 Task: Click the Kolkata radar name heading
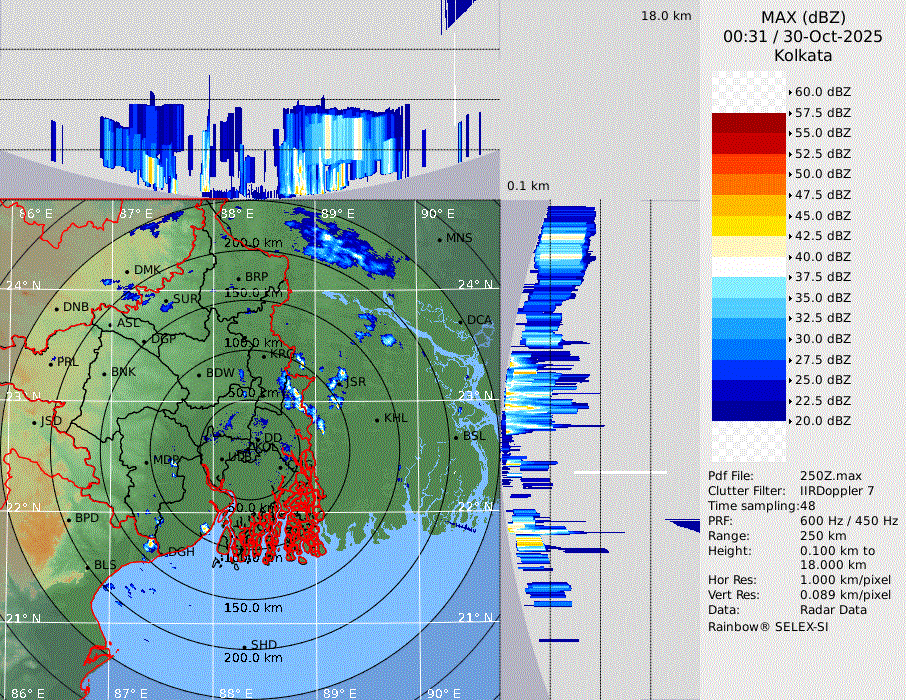(x=803, y=55)
